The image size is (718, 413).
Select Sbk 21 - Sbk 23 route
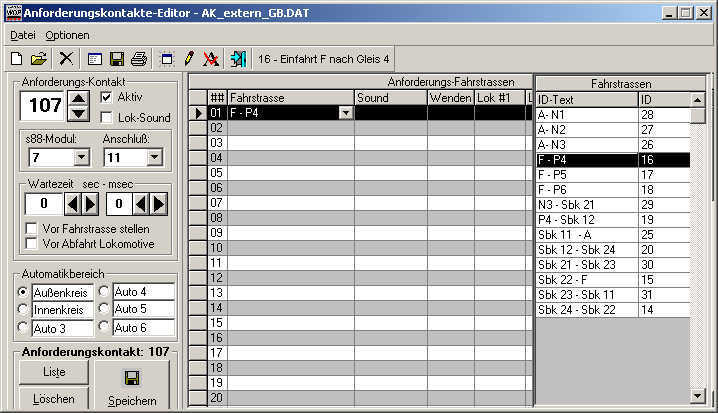pyautogui.click(x=613, y=265)
